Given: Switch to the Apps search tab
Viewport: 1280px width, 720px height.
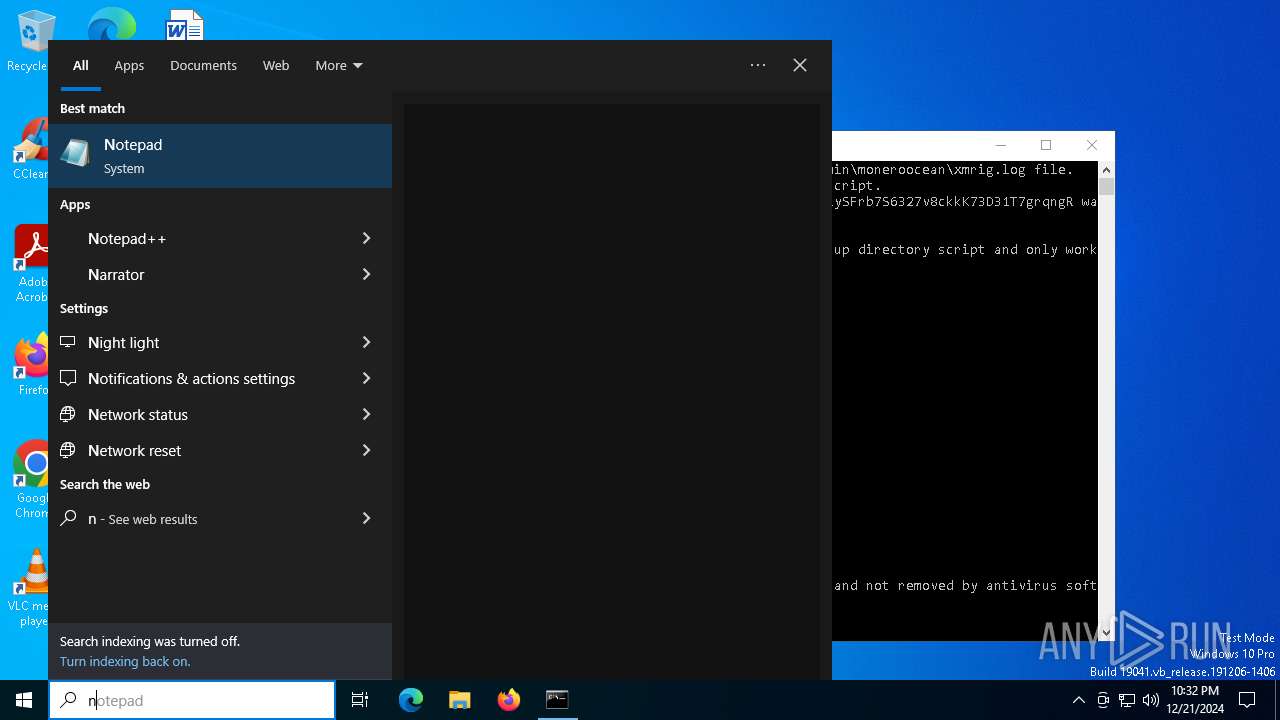Looking at the screenshot, I should coord(129,65).
